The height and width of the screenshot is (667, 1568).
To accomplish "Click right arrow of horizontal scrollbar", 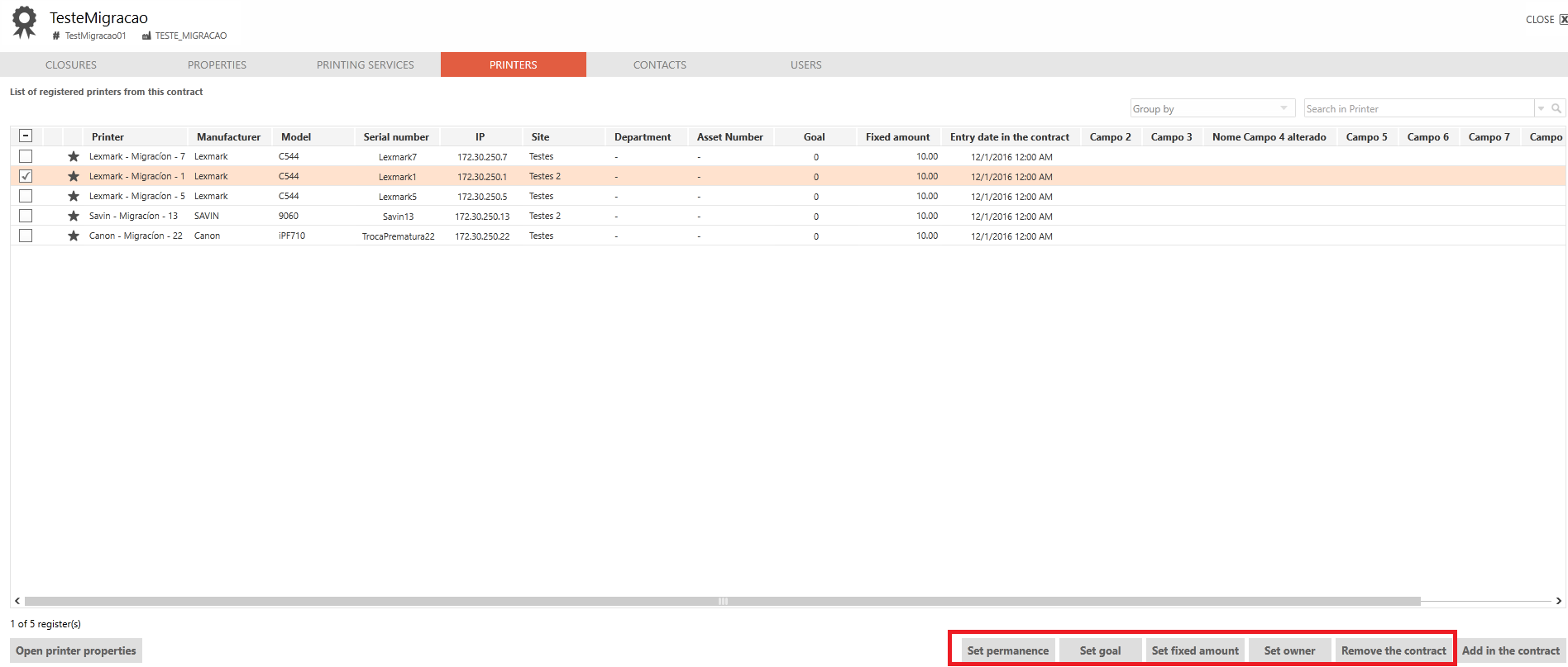I will coord(1559,601).
